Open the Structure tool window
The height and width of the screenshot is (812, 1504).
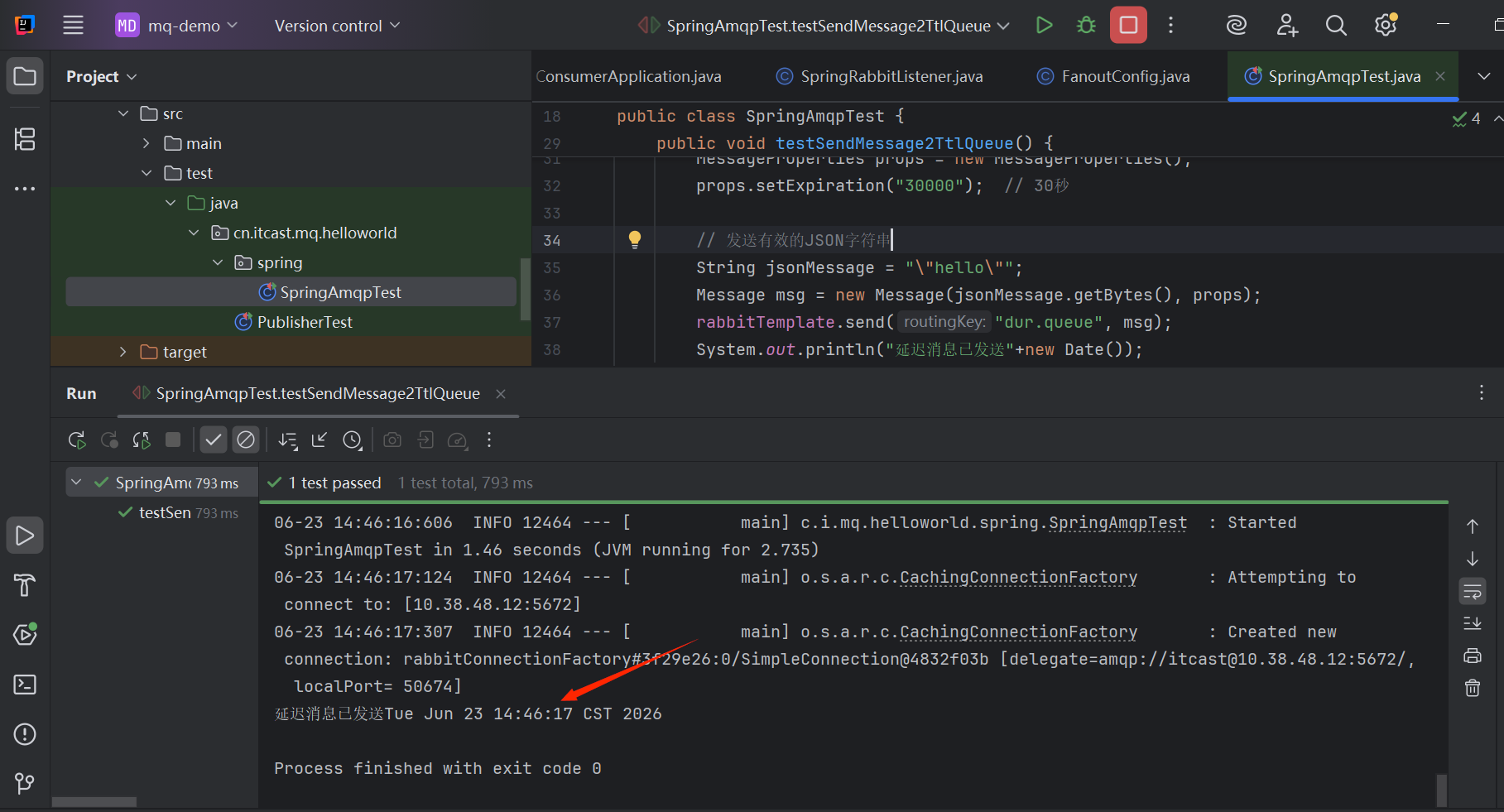click(x=25, y=139)
